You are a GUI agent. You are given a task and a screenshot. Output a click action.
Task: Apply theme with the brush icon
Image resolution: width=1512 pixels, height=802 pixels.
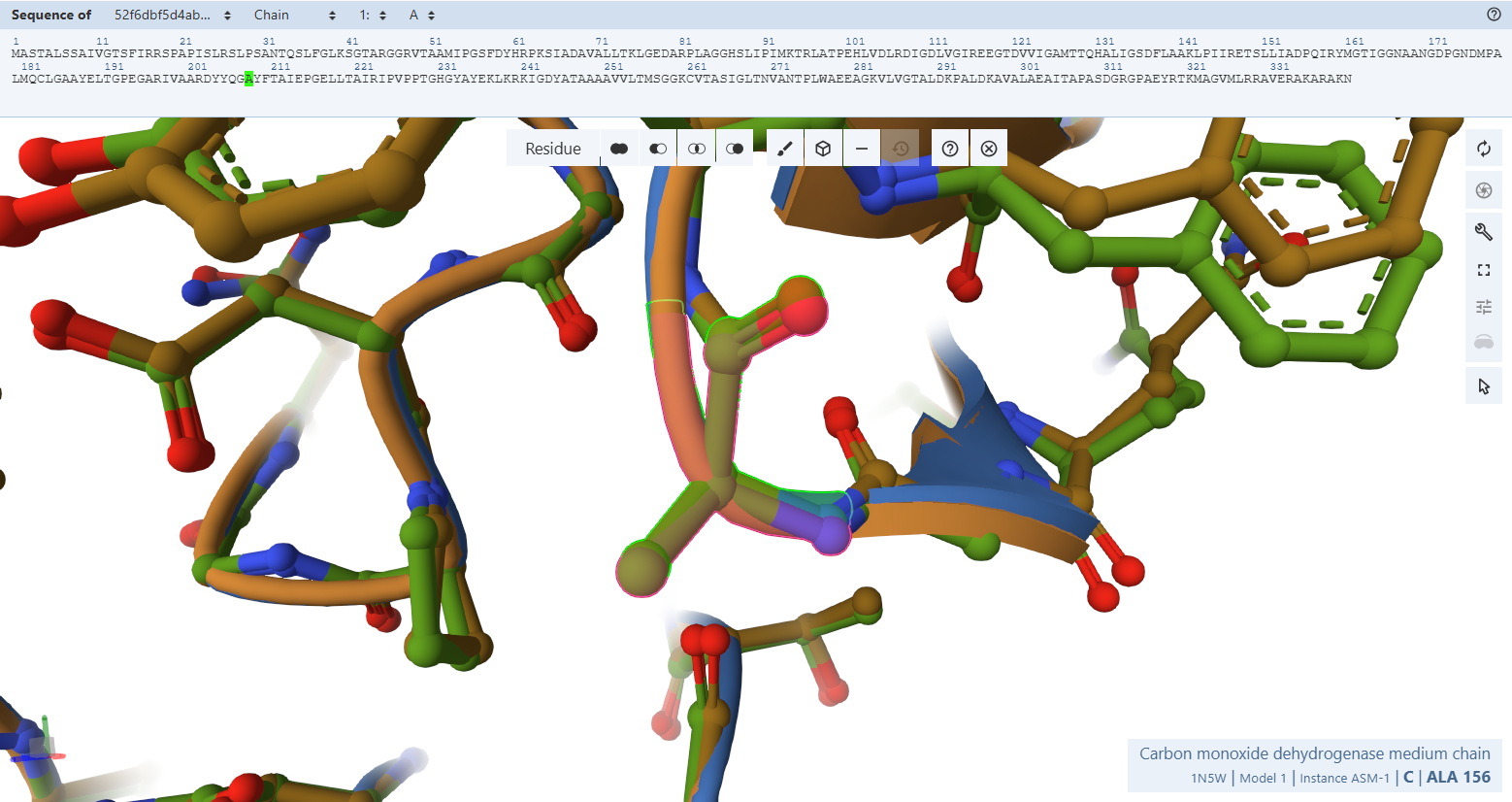click(785, 149)
